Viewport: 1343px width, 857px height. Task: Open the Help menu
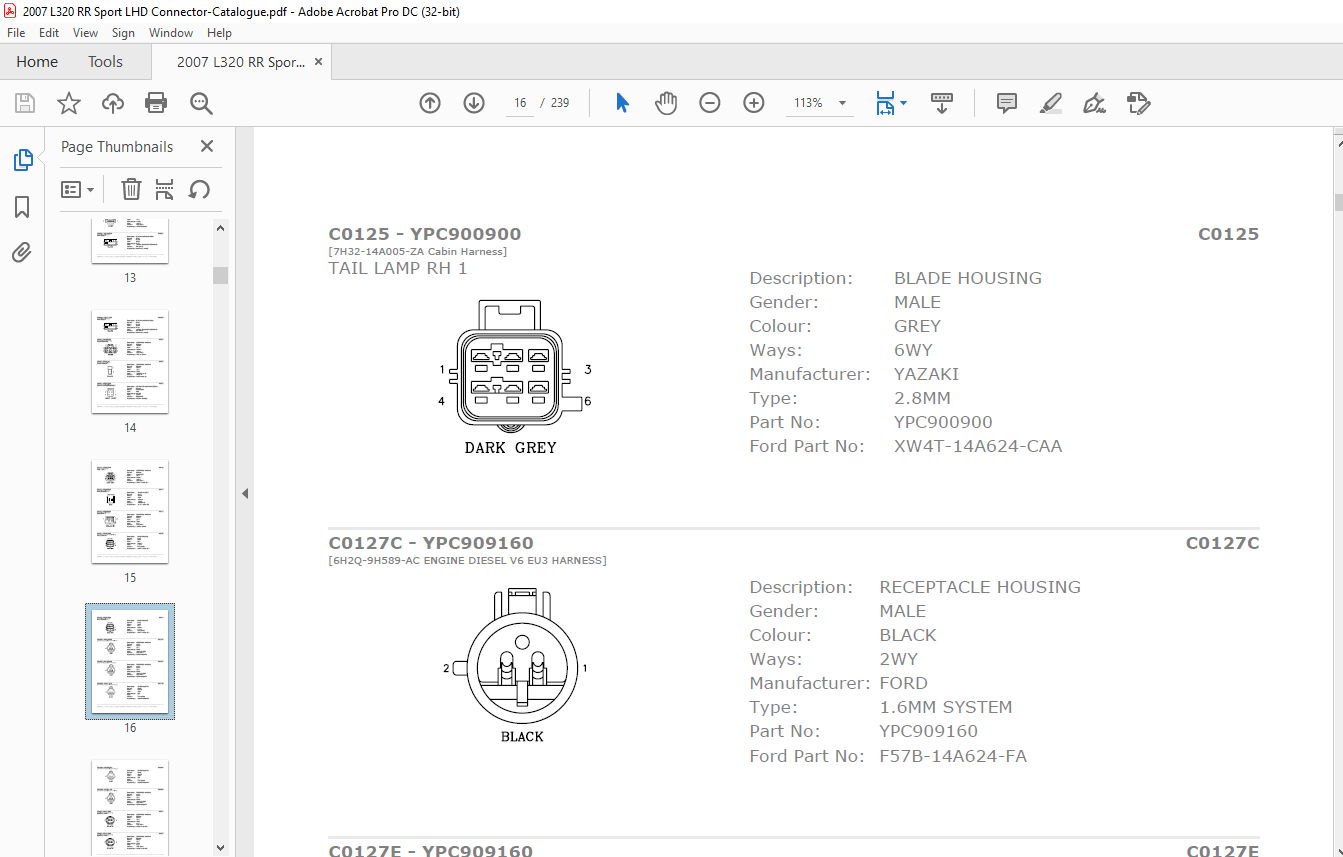pyautogui.click(x=219, y=33)
